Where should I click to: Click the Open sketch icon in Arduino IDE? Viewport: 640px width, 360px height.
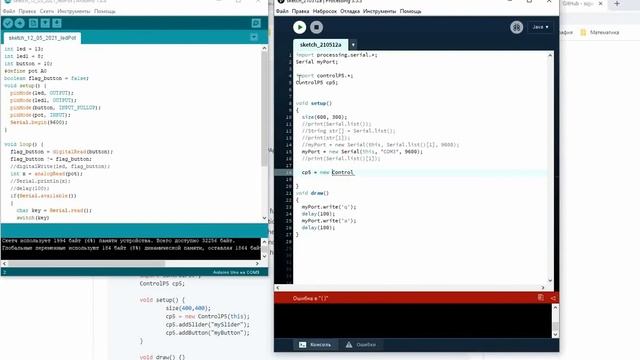pyautogui.click(x=45, y=23)
